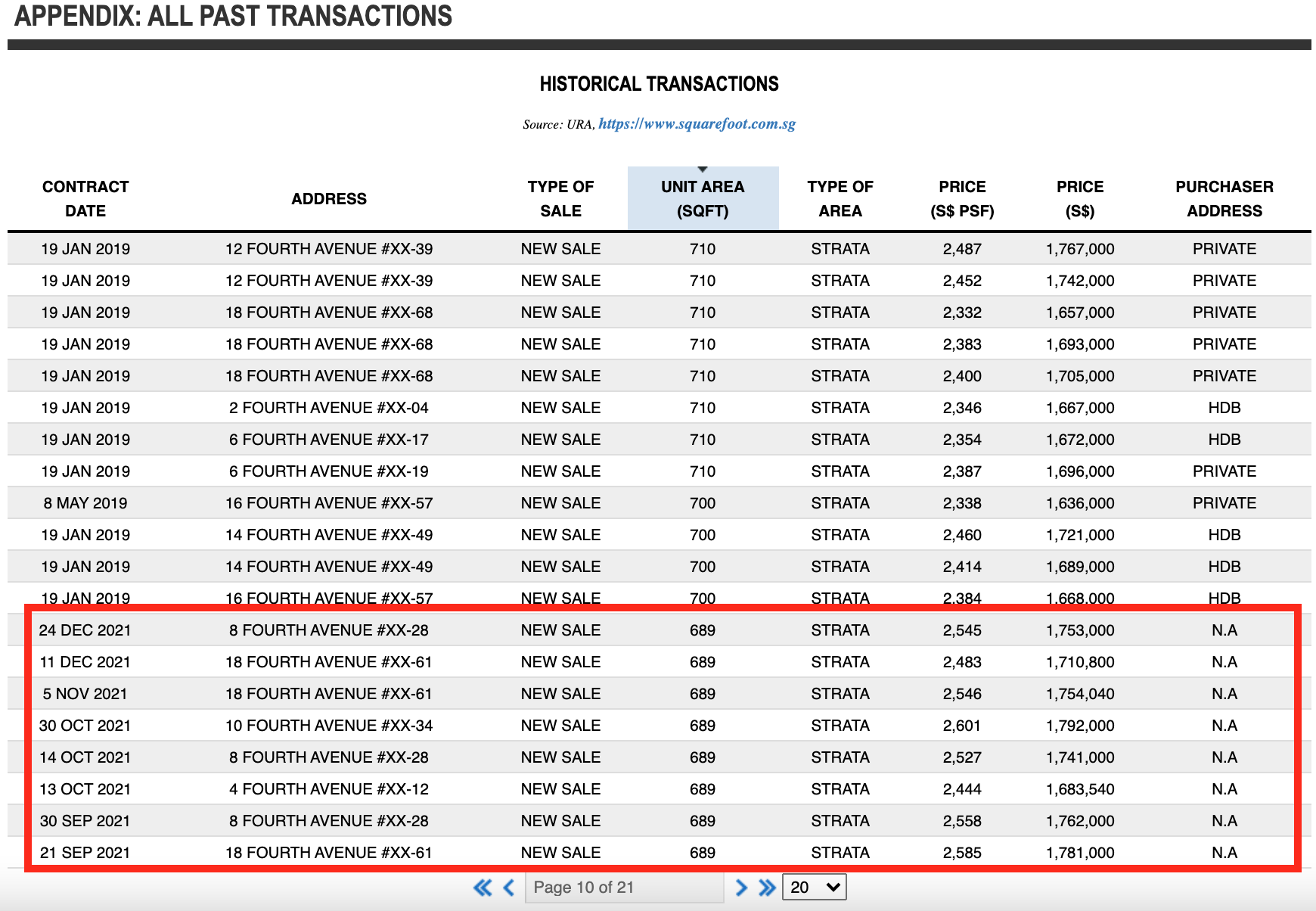The height and width of the screenshot is (911, 1316).
Task: Click address 6 FOURTH AVENUE #XX-17
Action: pos(329,440)
